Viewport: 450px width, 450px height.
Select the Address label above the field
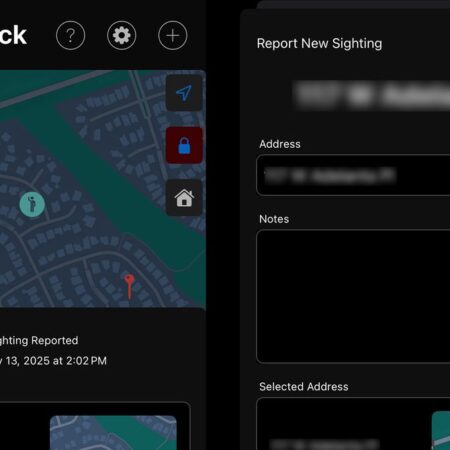coord(280,144)
